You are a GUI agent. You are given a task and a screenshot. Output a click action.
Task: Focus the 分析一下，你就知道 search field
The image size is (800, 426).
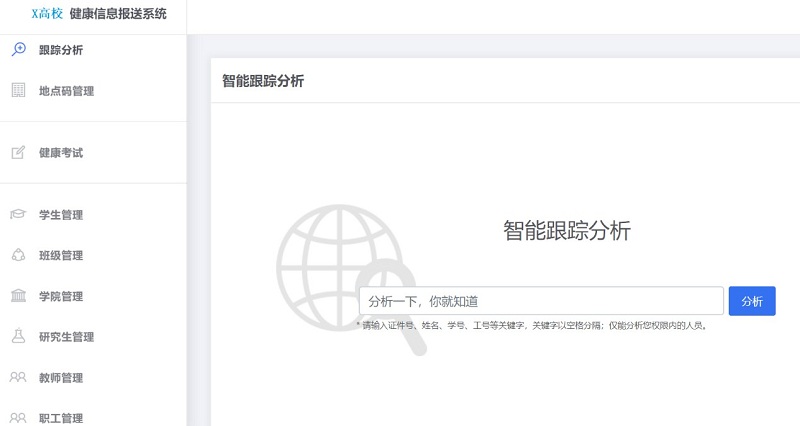click(x=540, y=301)
